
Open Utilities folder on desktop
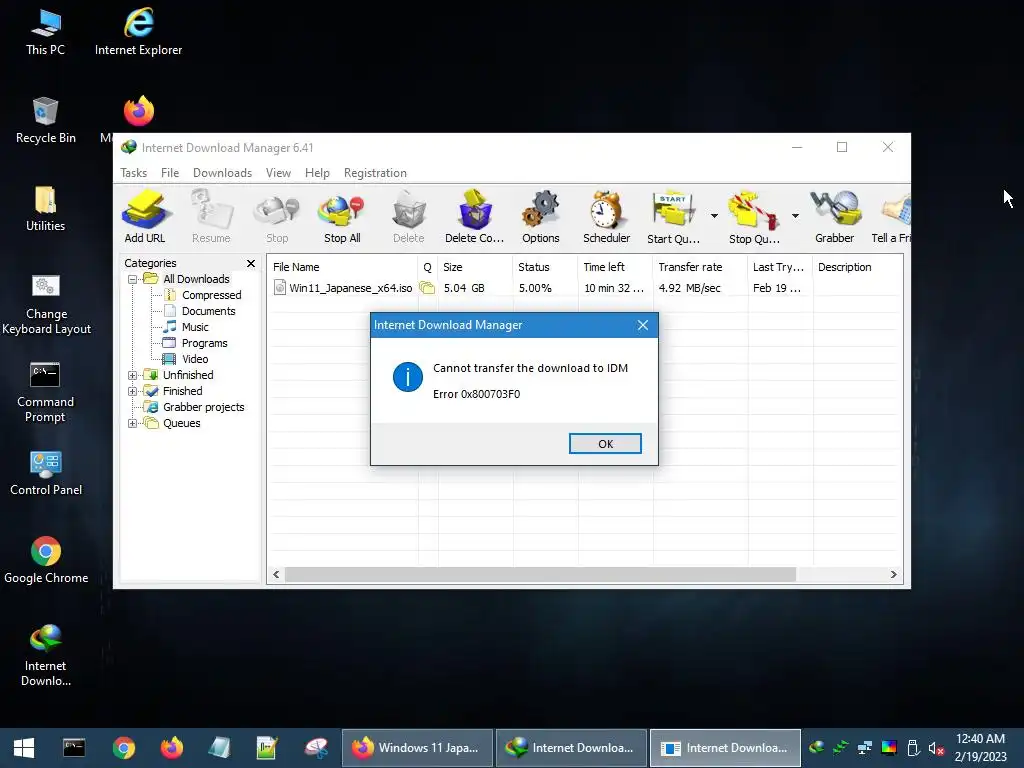click(x=46, y=209)
